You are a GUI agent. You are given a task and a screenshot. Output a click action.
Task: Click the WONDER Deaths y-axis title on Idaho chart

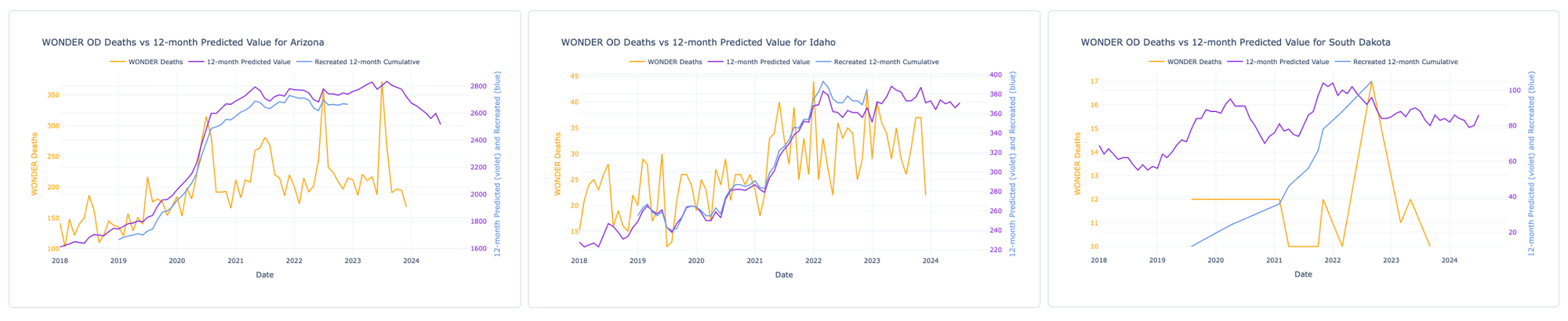557,164
